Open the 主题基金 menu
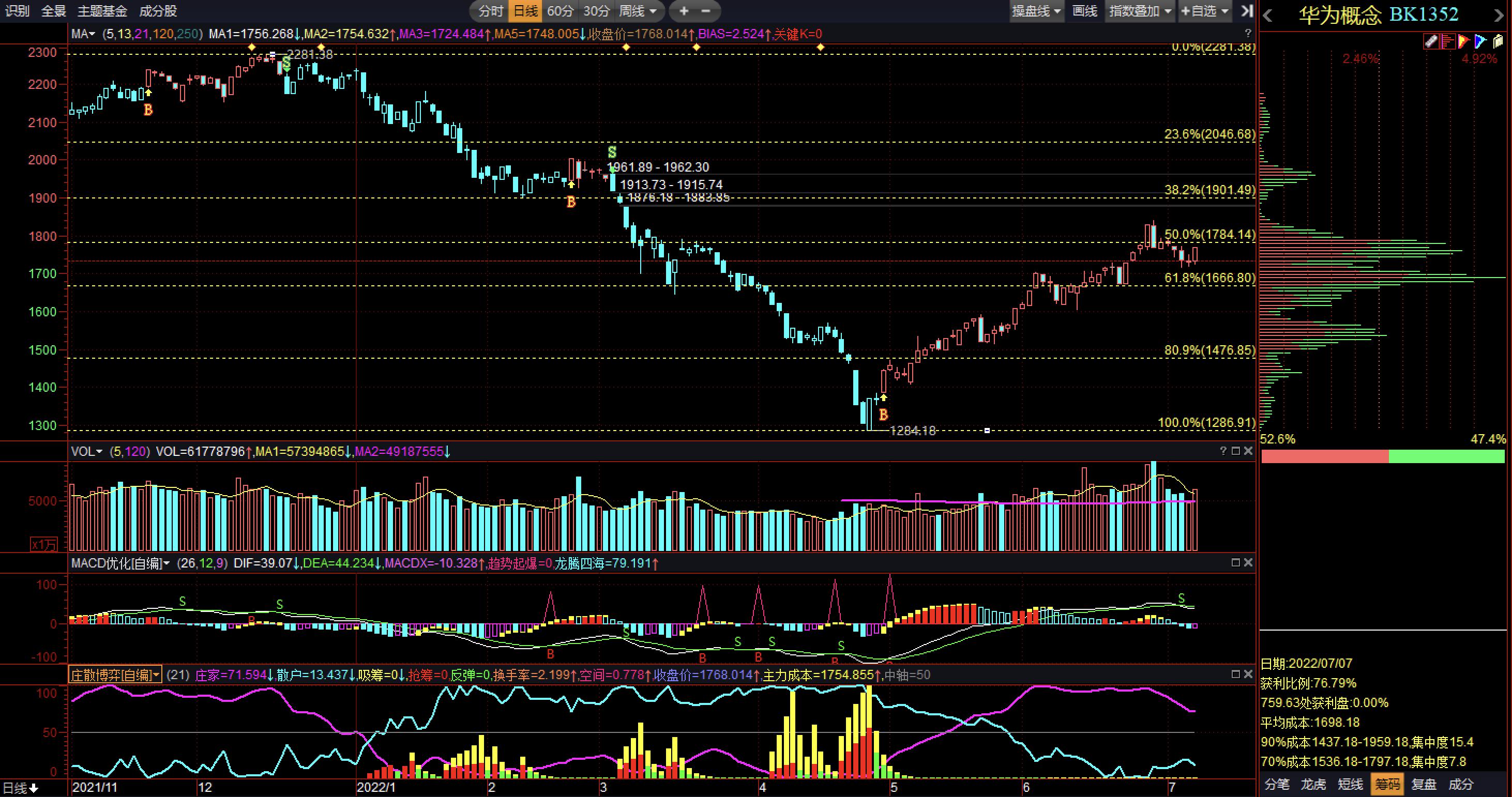Viewport: 1512px width, 797px height. point(102,10)
